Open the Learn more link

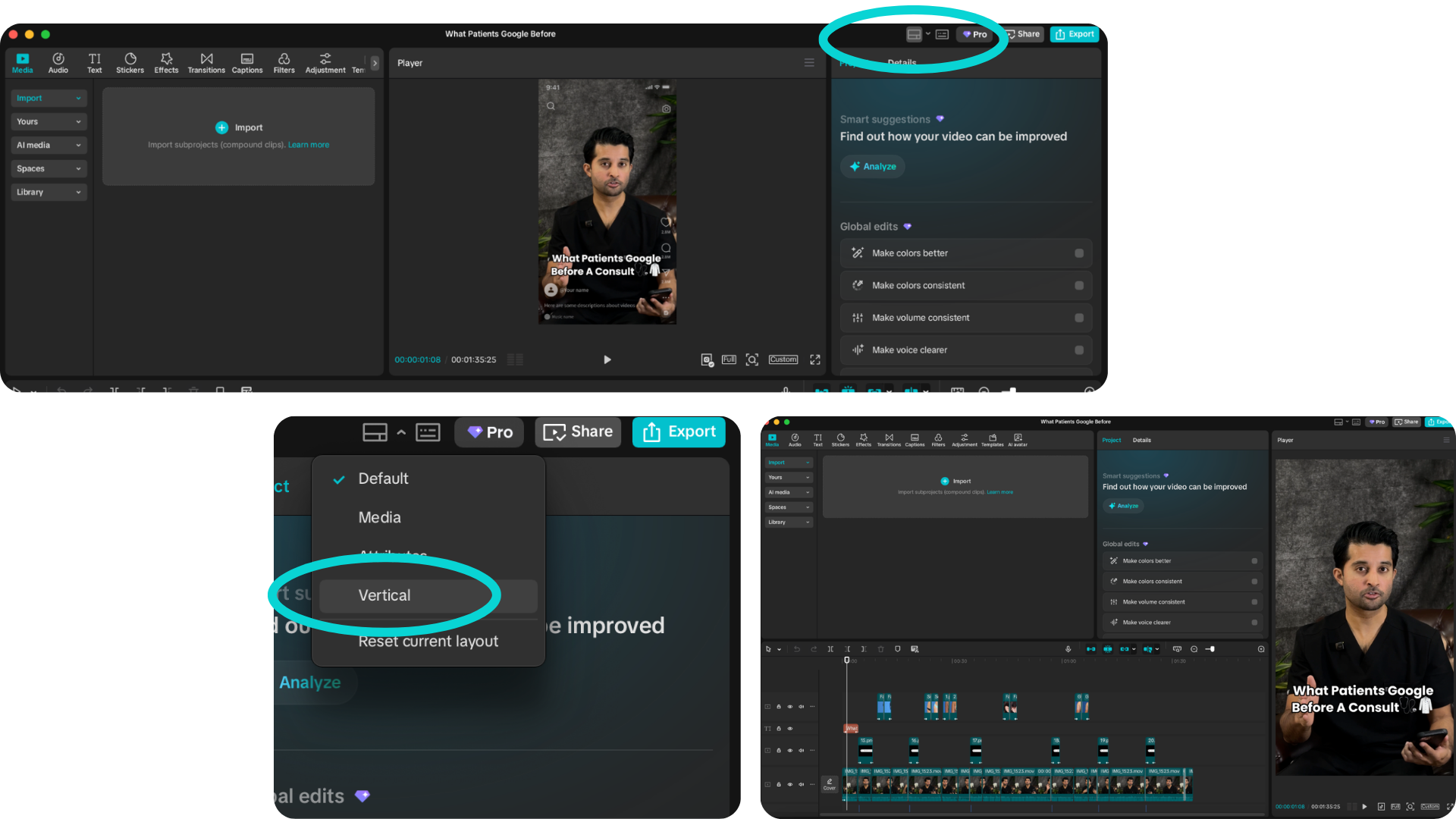(309, 145)
